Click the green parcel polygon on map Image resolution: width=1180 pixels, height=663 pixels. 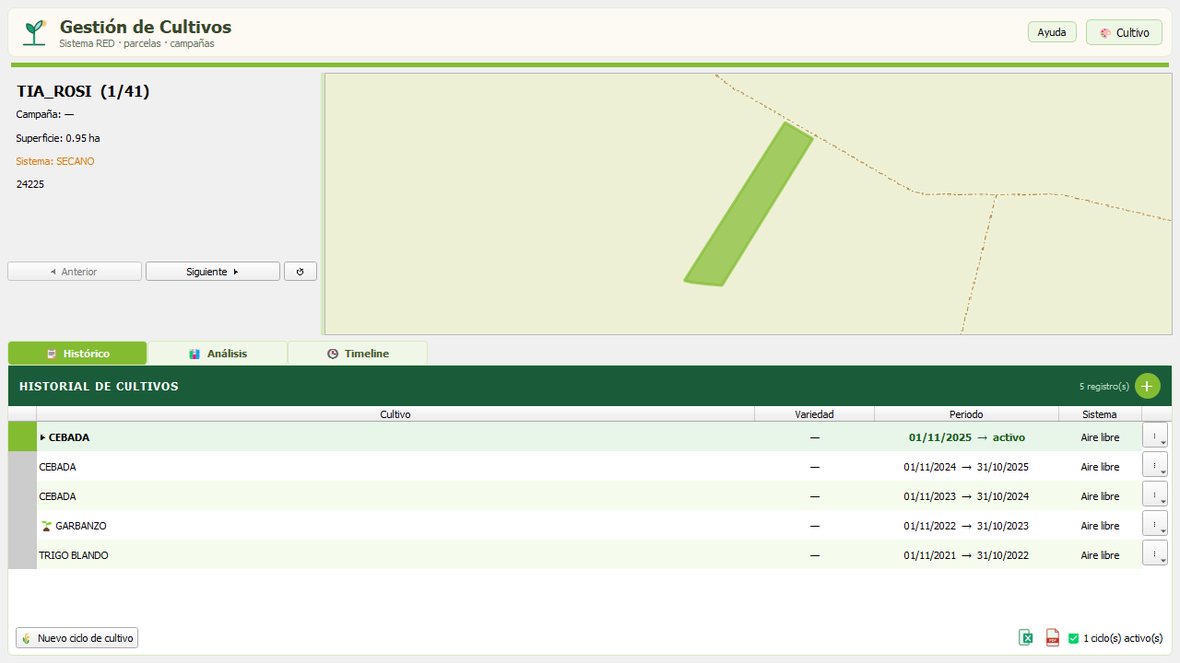pyautogui.click(x=749, y=205)
